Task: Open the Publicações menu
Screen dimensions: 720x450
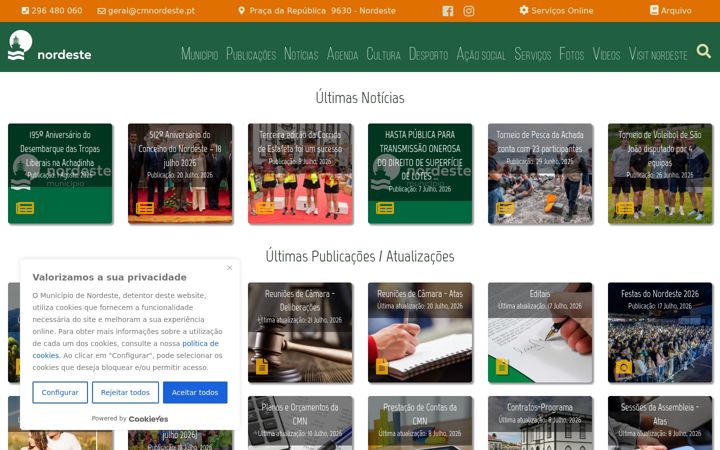Action: point(251,54)
